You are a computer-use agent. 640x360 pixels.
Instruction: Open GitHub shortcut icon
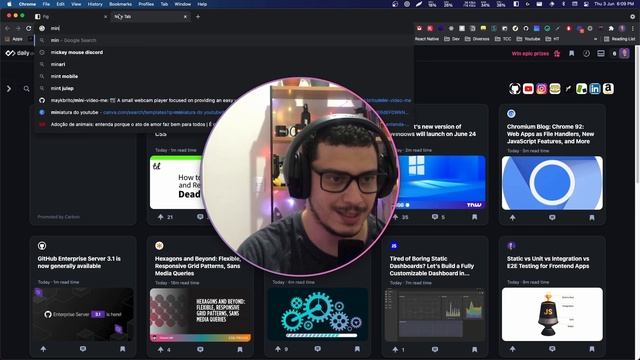[515, 89]
